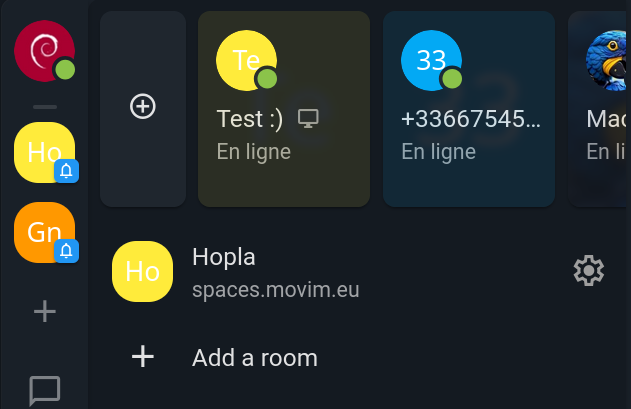Select the yellow Ho space in sidebar
This screenshot has height=409, width=631.
pos(43,152)
